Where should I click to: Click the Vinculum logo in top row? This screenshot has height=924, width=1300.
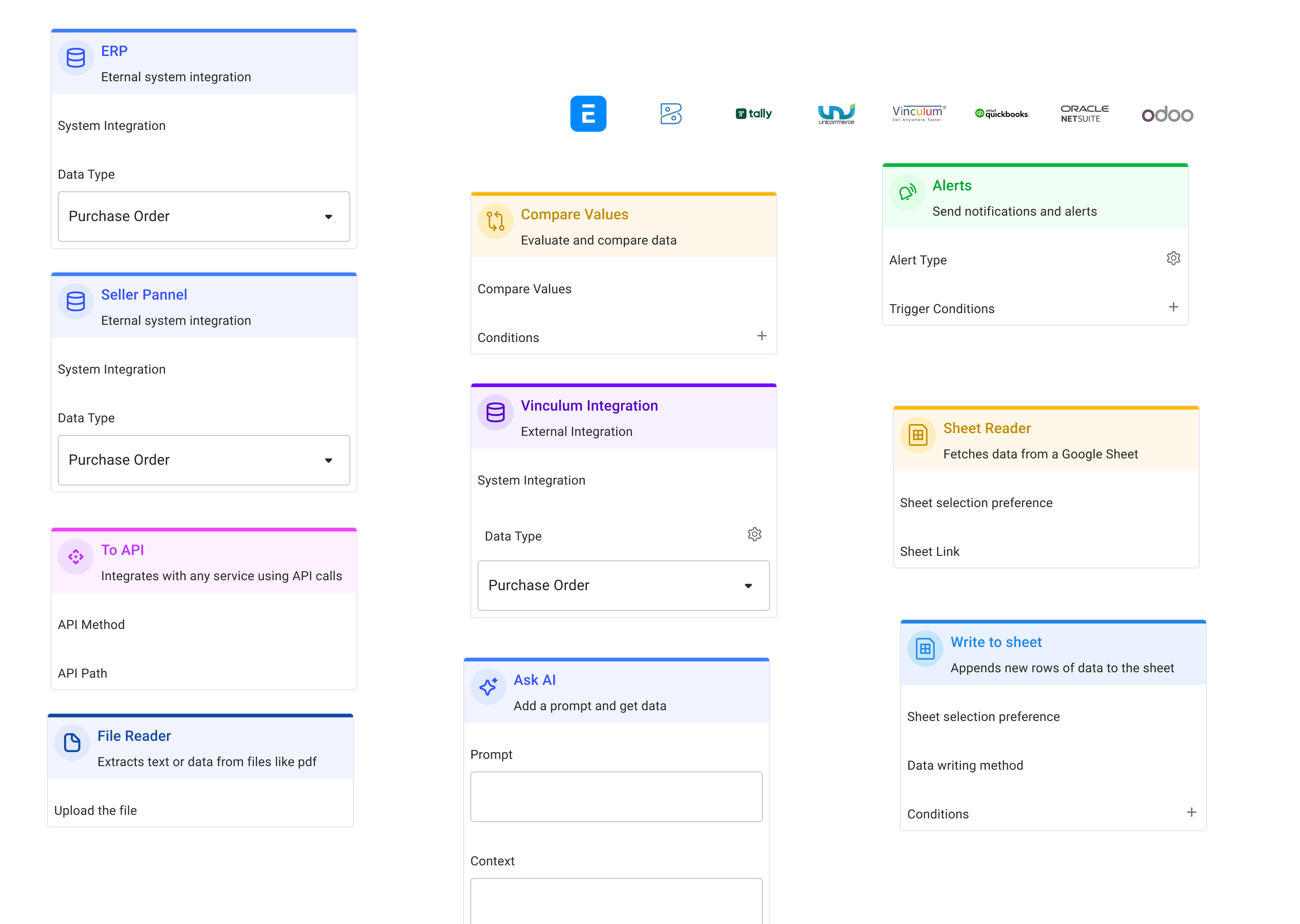pyautogui.click(x=919, y=113)
